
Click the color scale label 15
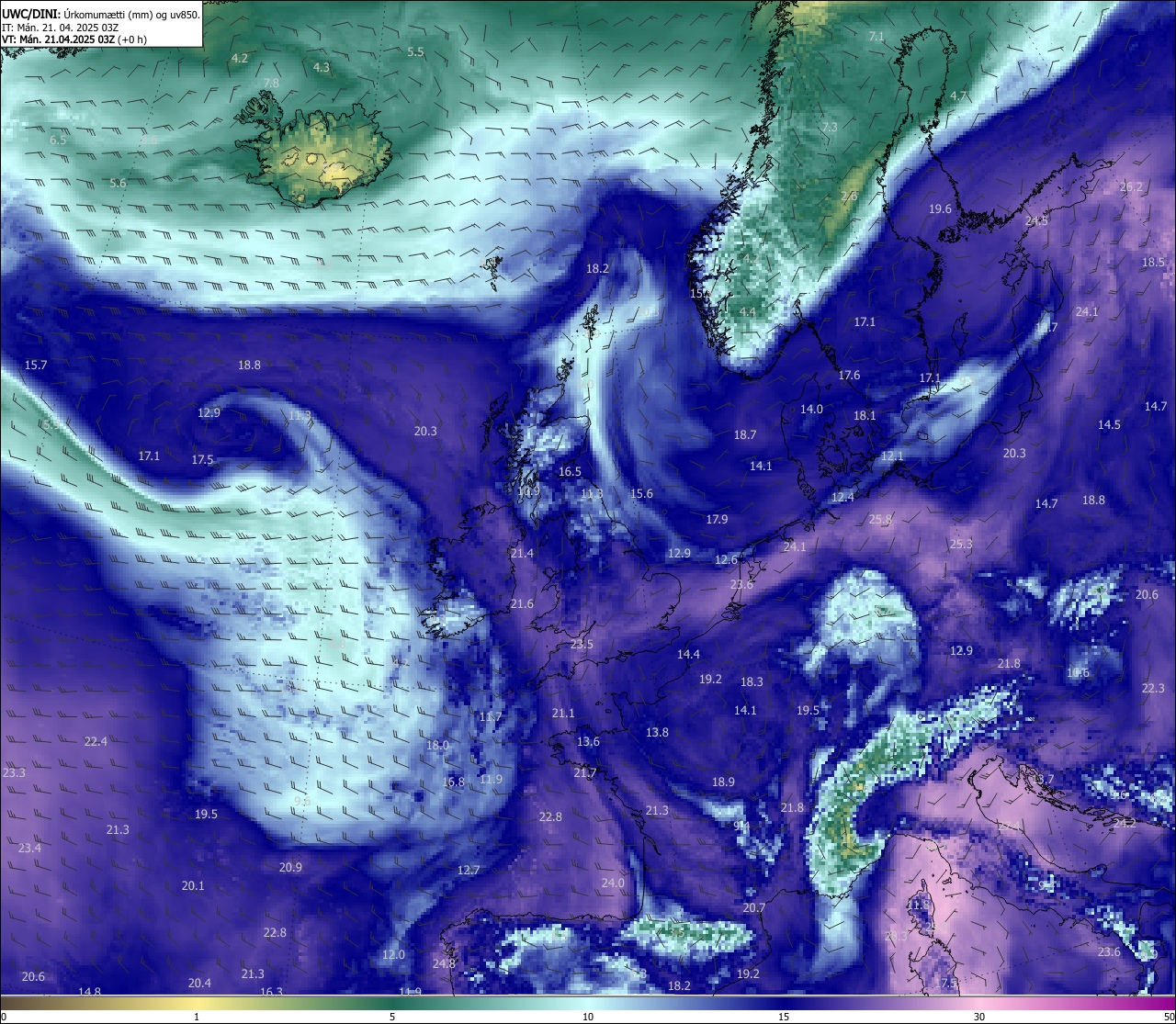pyautogui.click(x=784, y=1017)
